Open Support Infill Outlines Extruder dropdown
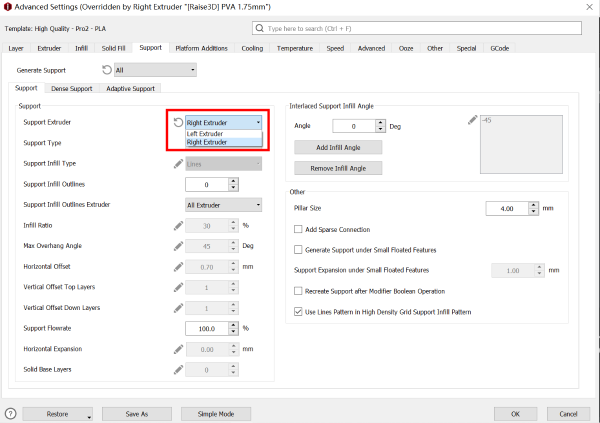600x423 pixels. click(x=224, y=205)
